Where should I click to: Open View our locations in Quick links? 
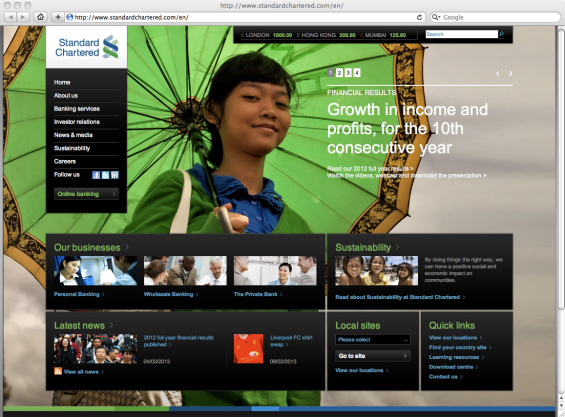click(455, 338)
